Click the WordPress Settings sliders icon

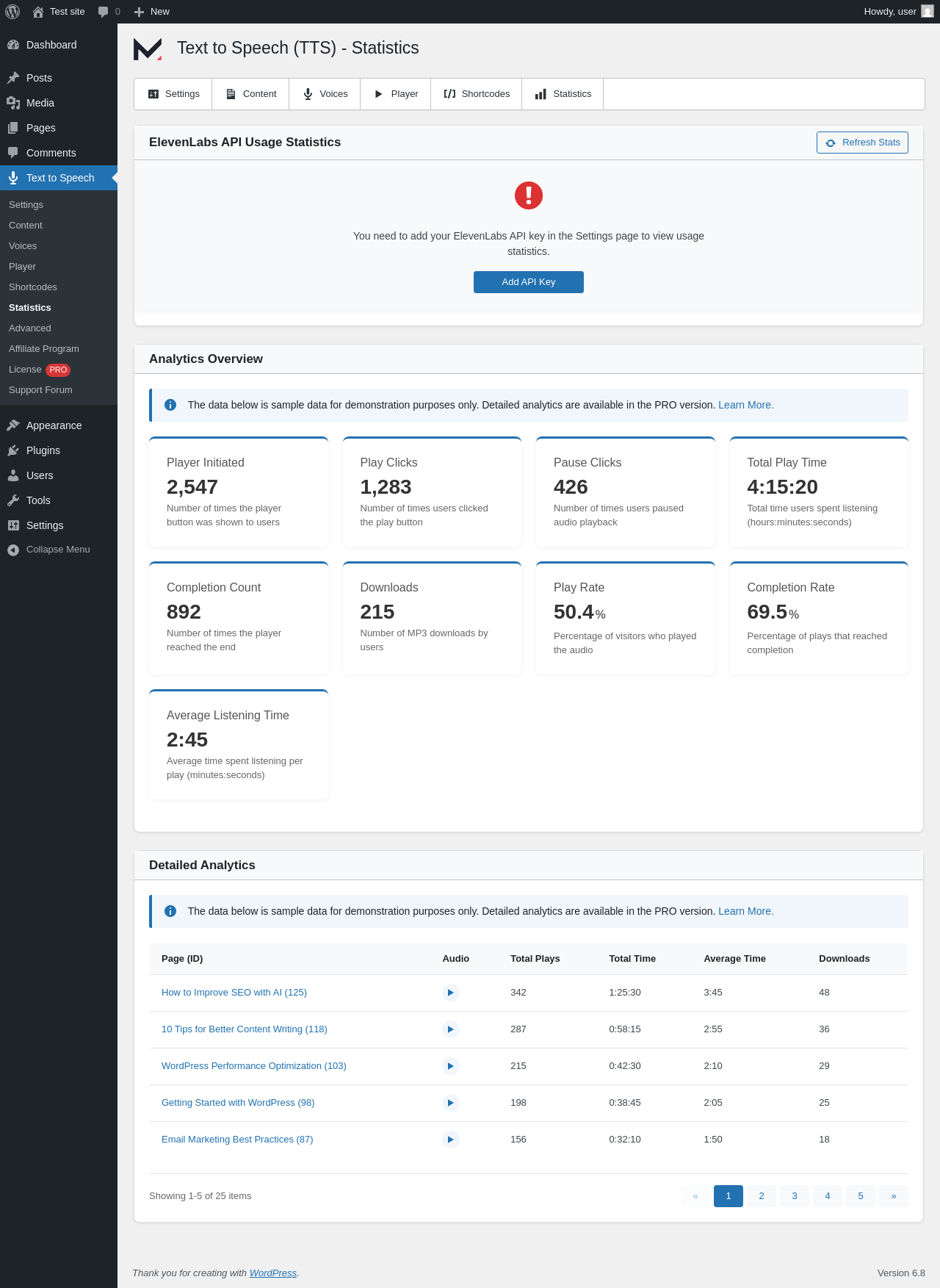(x=13, y=525)
